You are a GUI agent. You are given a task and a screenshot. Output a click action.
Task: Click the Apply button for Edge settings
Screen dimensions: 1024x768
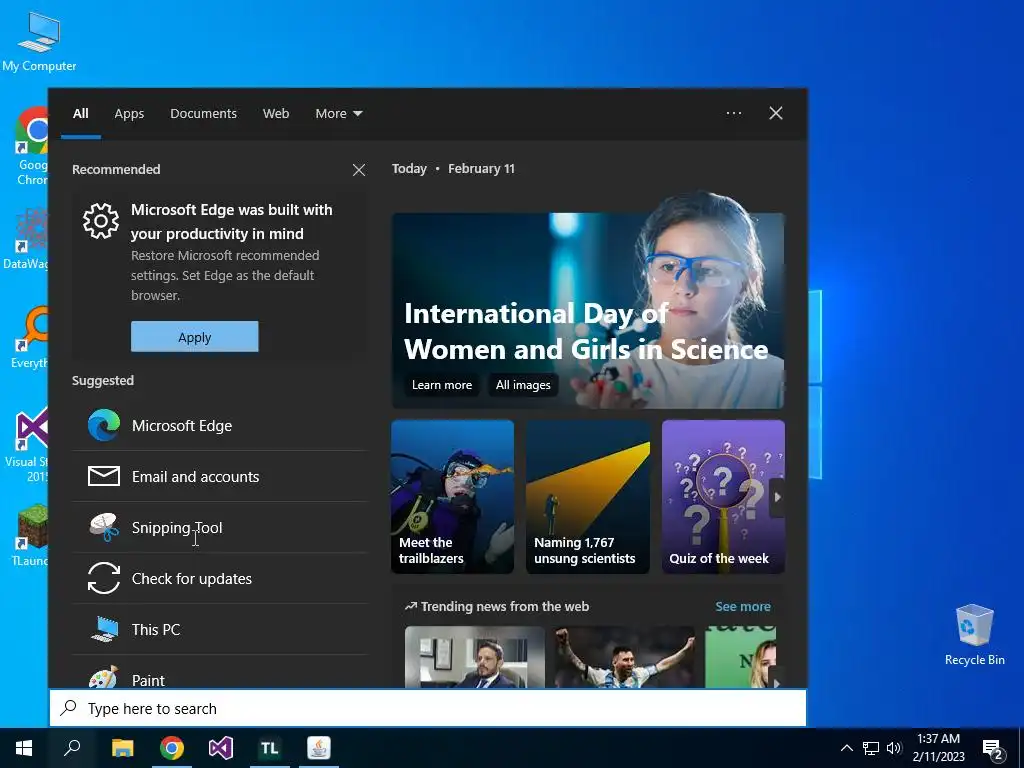(x=195, y=337)
